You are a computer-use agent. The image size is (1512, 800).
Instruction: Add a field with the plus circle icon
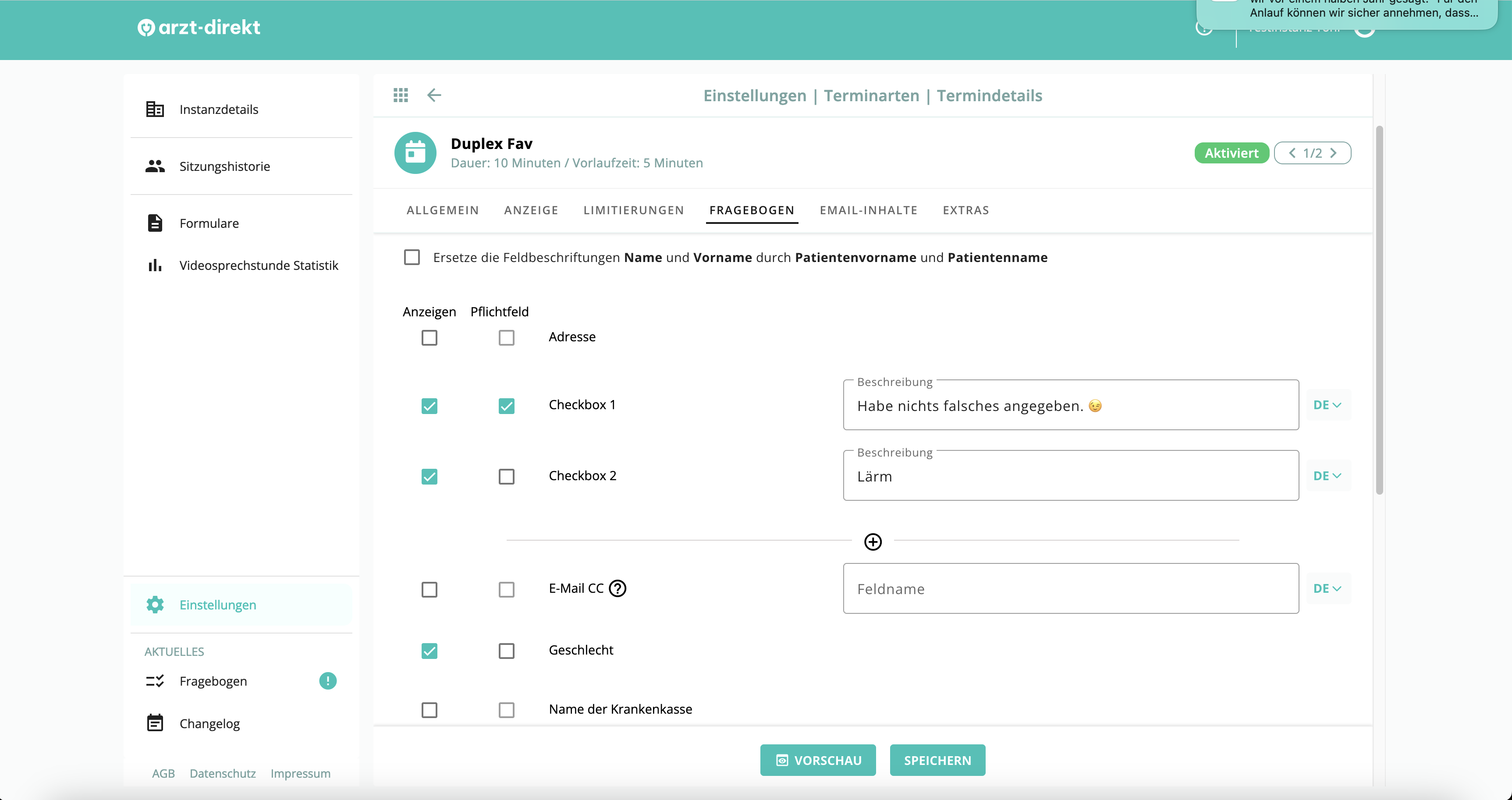pyautogui.click(x=873, y=541)
